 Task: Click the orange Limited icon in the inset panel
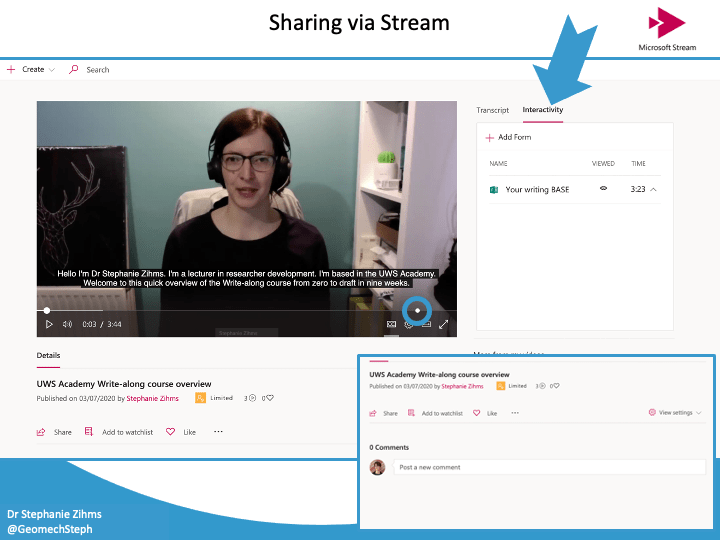pyautogui.click(x=501, y=386)
